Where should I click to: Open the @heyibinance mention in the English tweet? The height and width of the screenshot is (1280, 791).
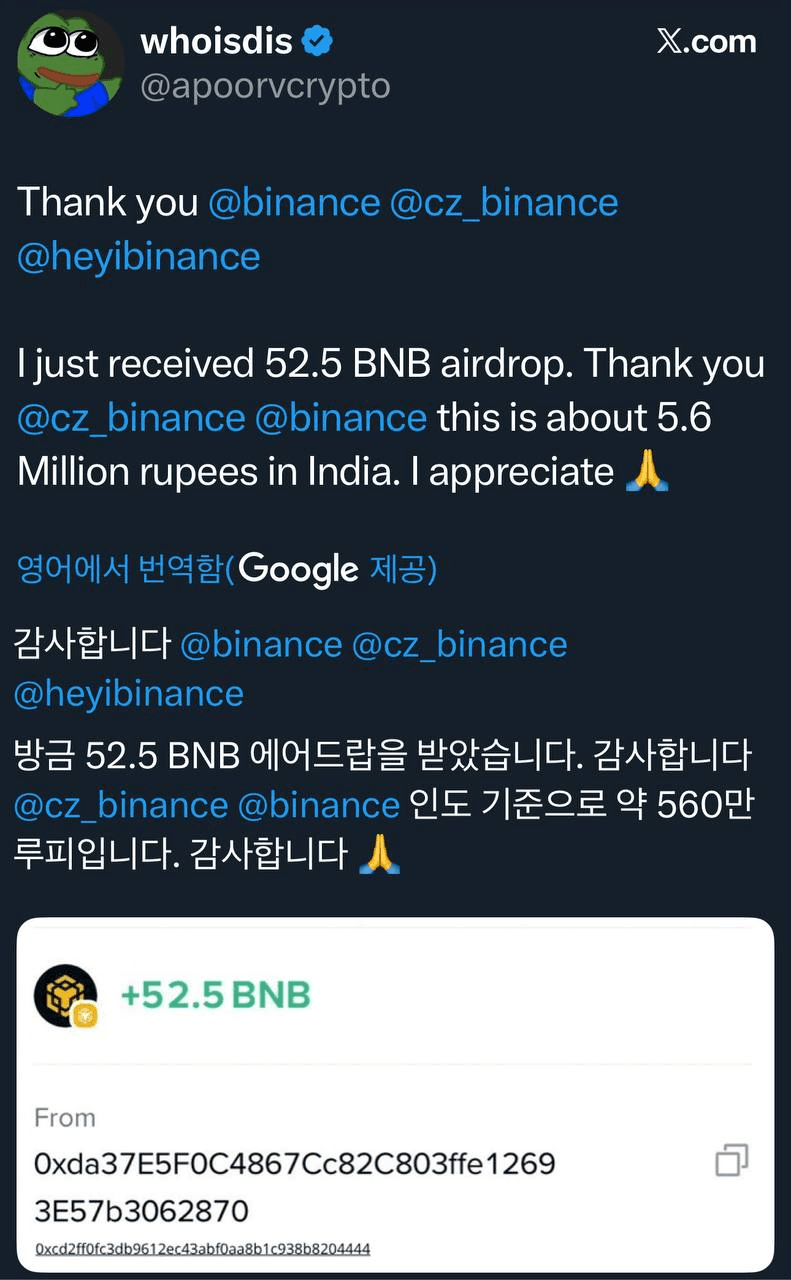139,256
